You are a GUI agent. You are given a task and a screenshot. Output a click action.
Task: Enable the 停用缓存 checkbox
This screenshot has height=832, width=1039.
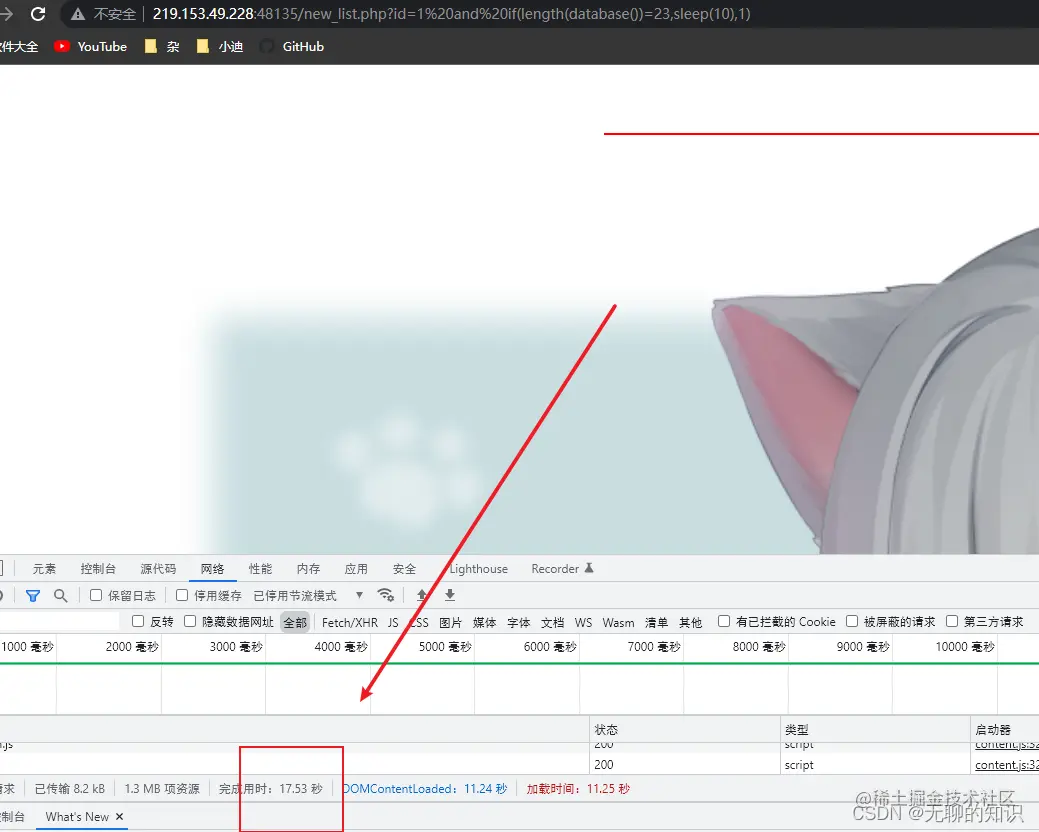[x=180, y=595]
